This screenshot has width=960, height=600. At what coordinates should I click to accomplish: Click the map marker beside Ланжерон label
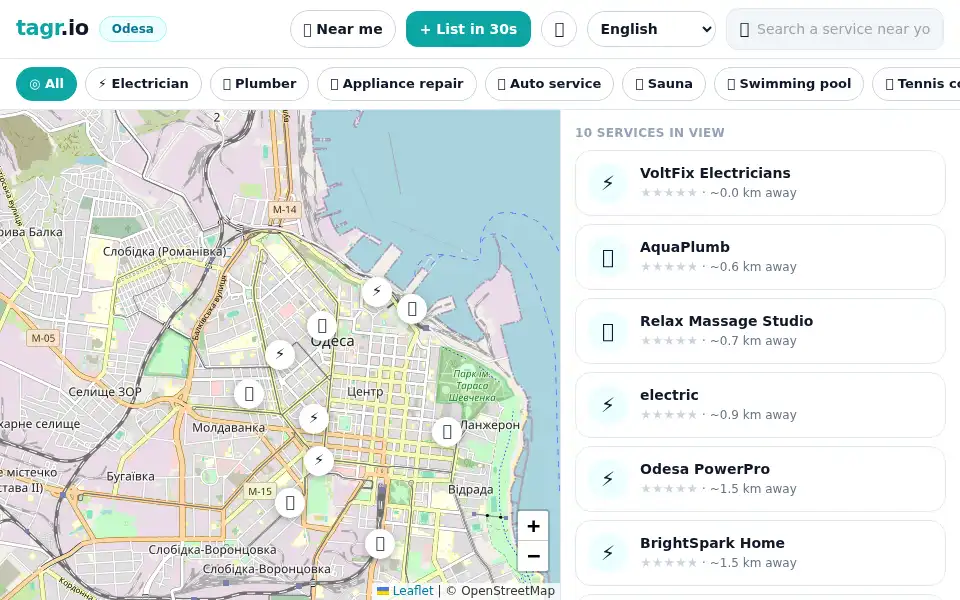click(447, 432)
